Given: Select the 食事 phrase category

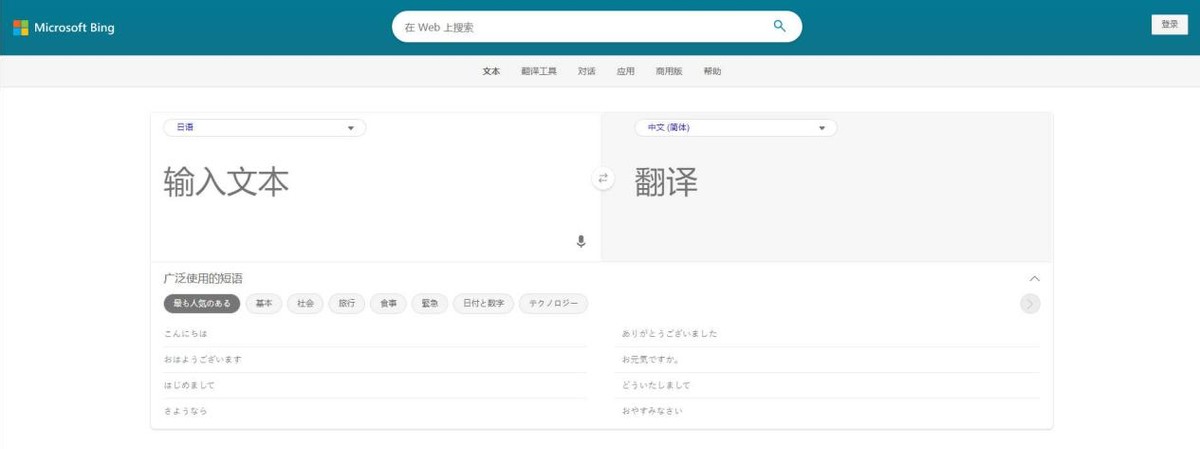Looking at the screenshot, I should [388, 304].
